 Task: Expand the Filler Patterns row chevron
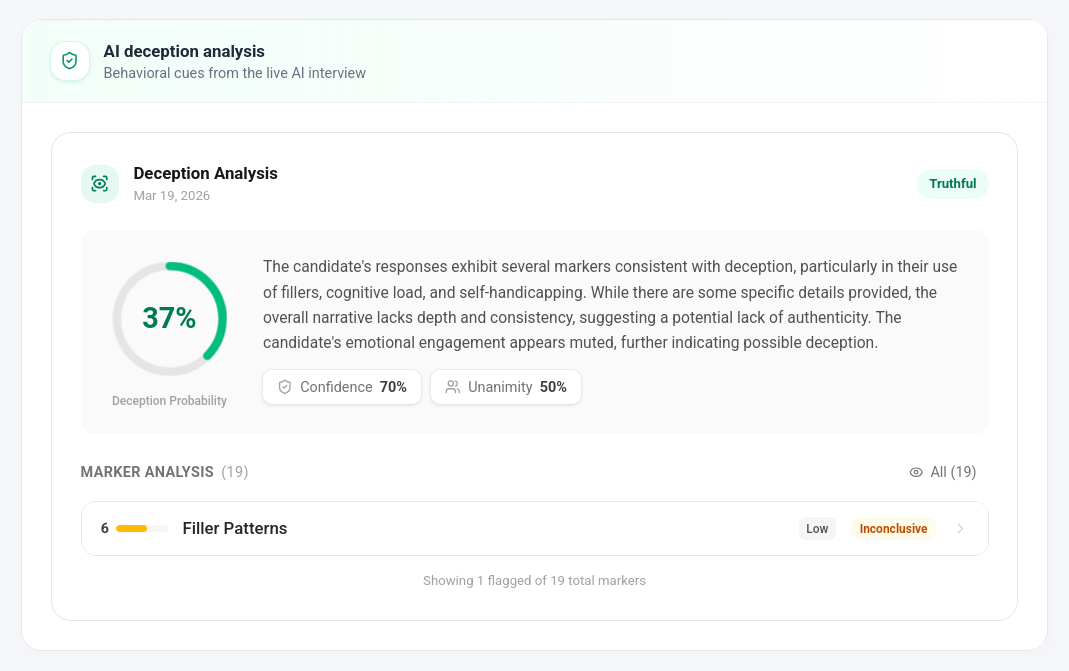click(960, 529)
